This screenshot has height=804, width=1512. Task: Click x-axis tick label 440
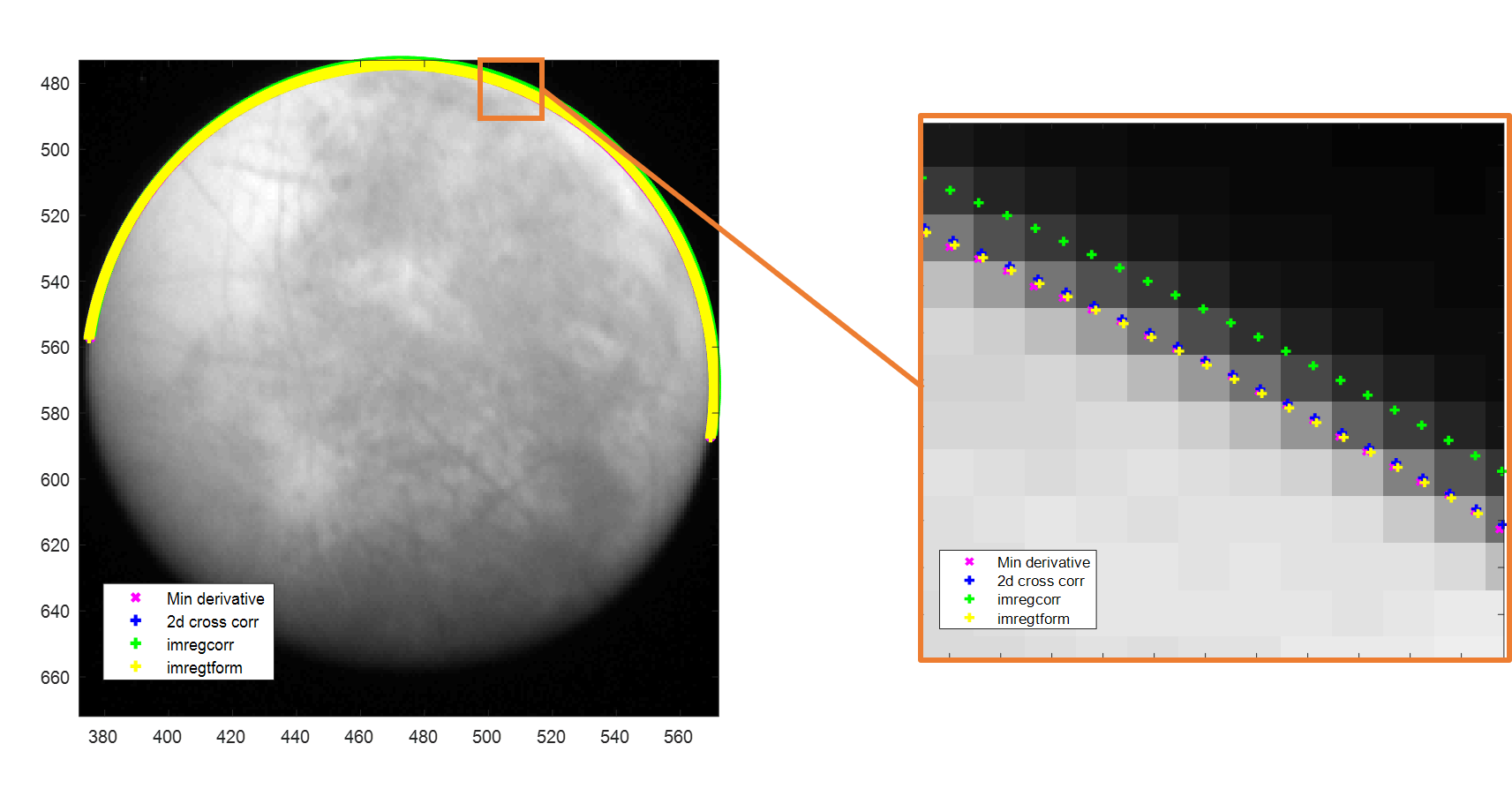click(295, 737)
